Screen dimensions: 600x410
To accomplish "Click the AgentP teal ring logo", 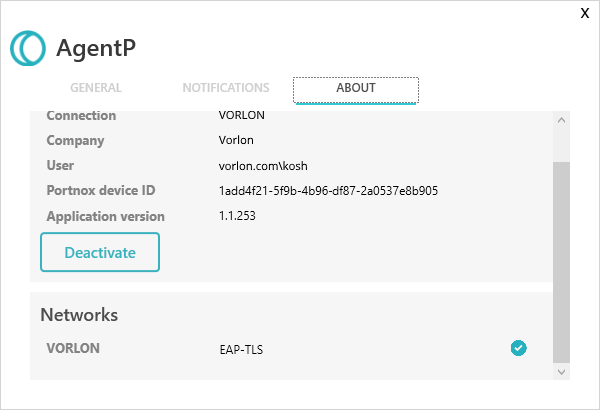I will pyautogui.click(x=28, y=47).
